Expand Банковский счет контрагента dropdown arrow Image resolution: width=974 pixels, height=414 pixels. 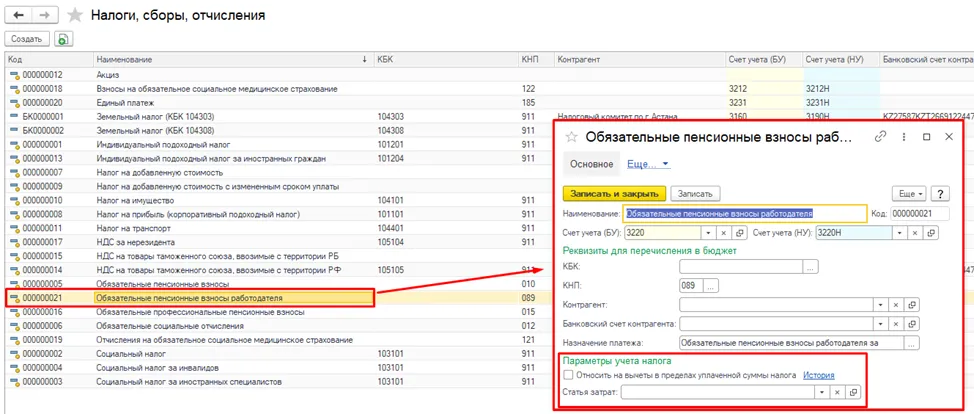pyautogui.click(x=881, y=324)
